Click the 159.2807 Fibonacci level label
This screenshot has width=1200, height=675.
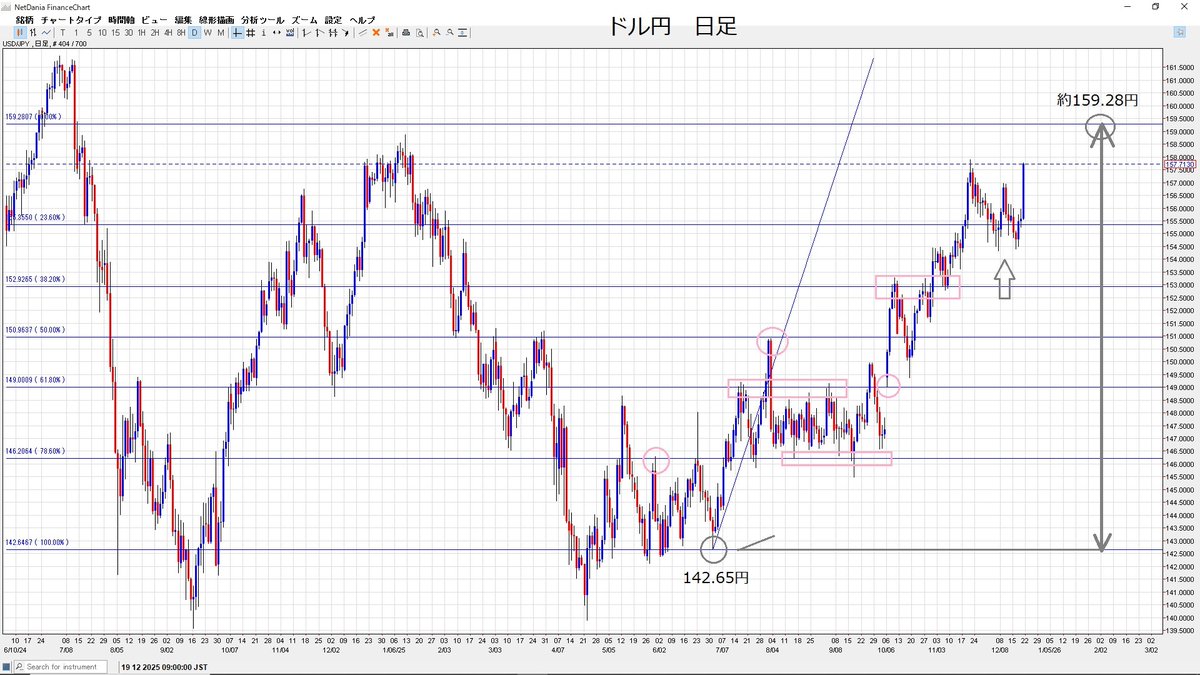(x=34, y=117)
